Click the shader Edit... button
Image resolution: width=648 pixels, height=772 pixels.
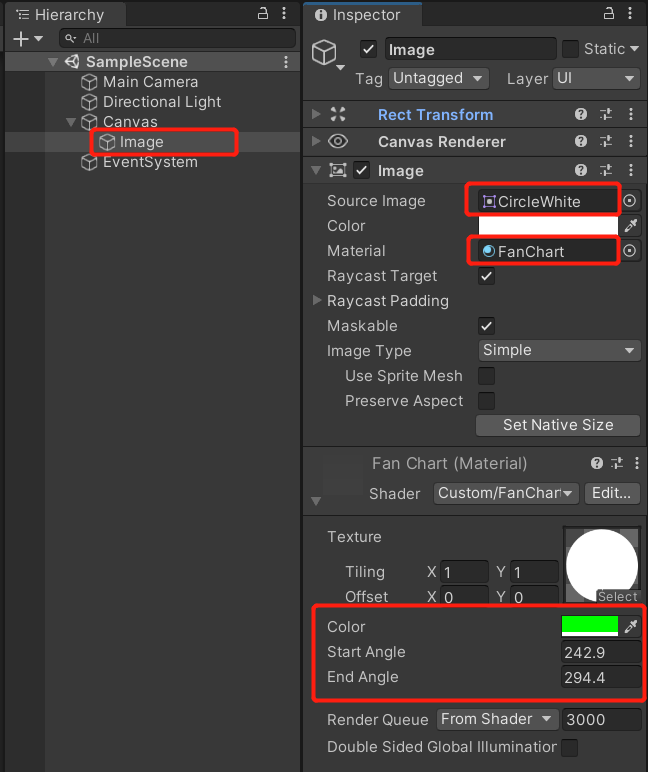[611, 493]
